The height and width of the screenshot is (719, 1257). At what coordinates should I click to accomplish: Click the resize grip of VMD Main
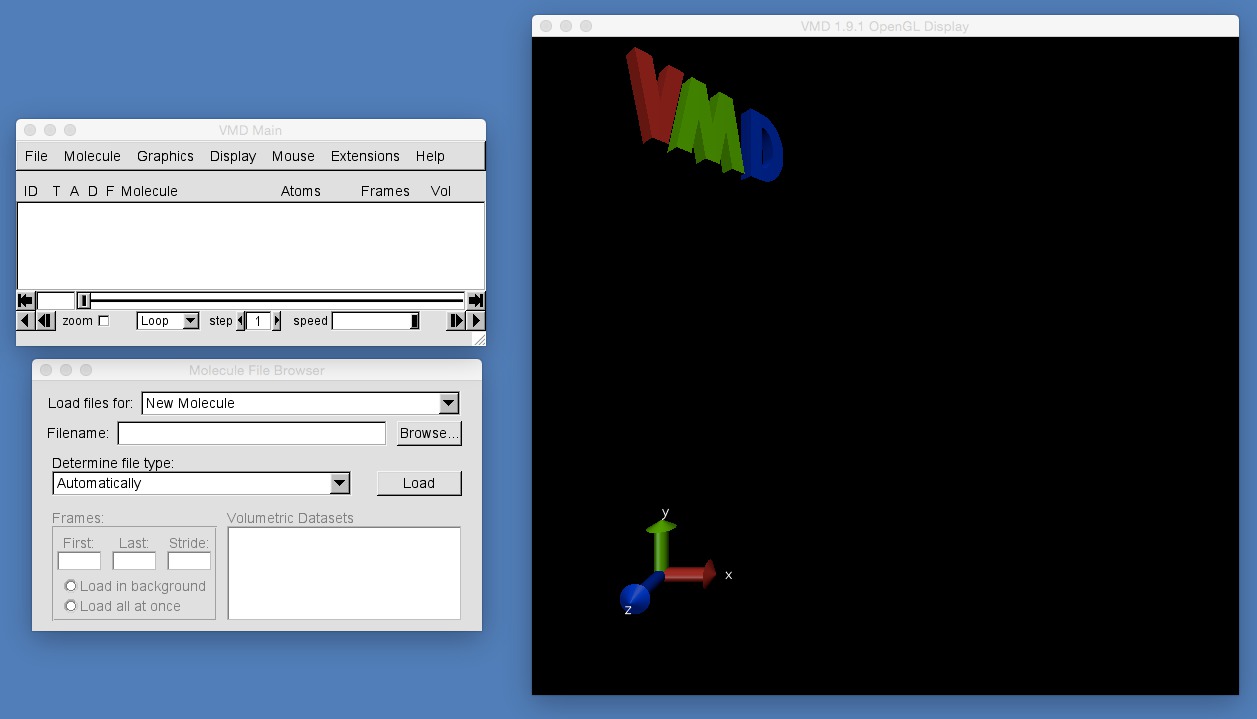pyautogui.click(x=478, y=340)
